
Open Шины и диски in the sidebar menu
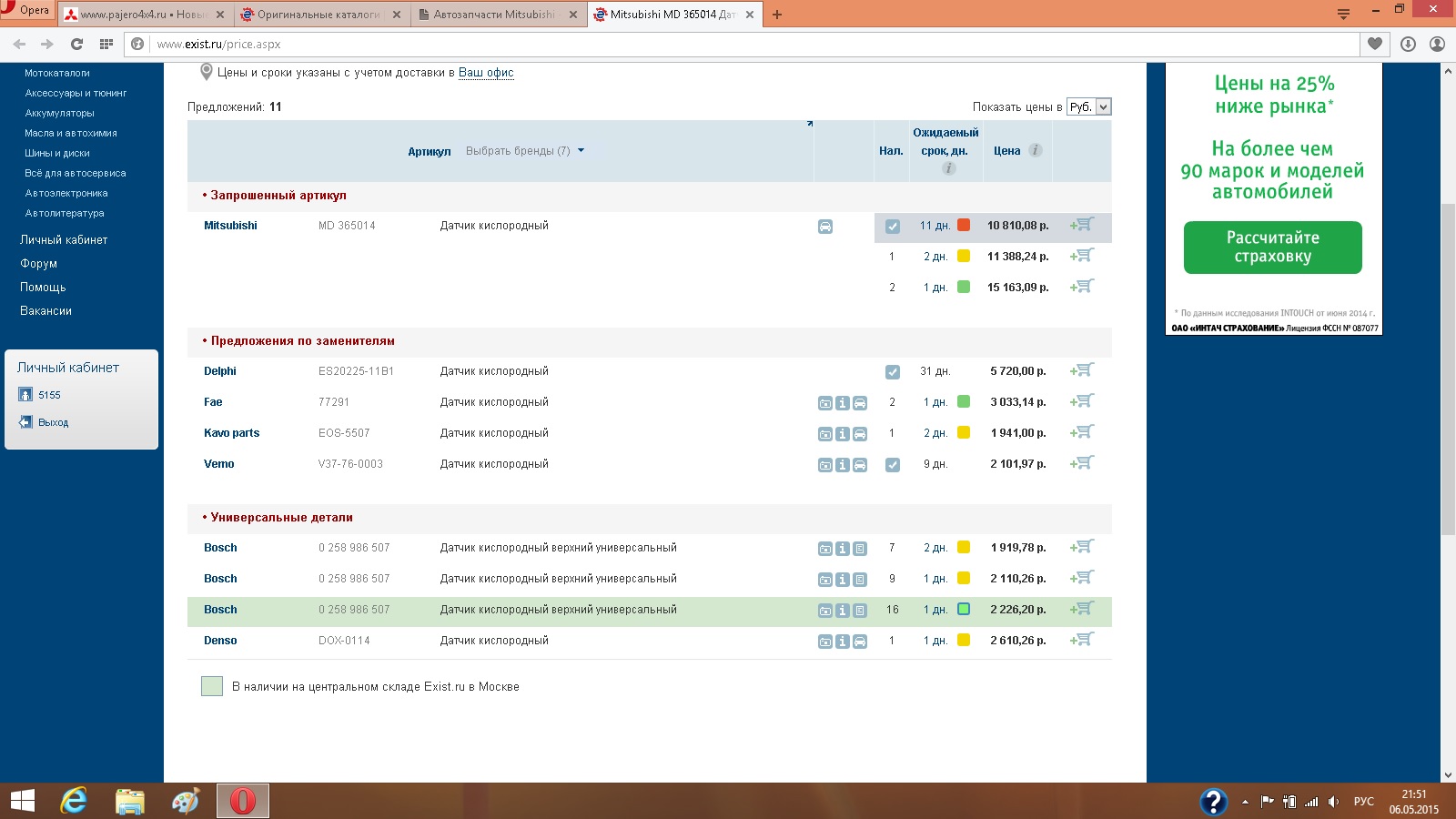coord(57,153)
